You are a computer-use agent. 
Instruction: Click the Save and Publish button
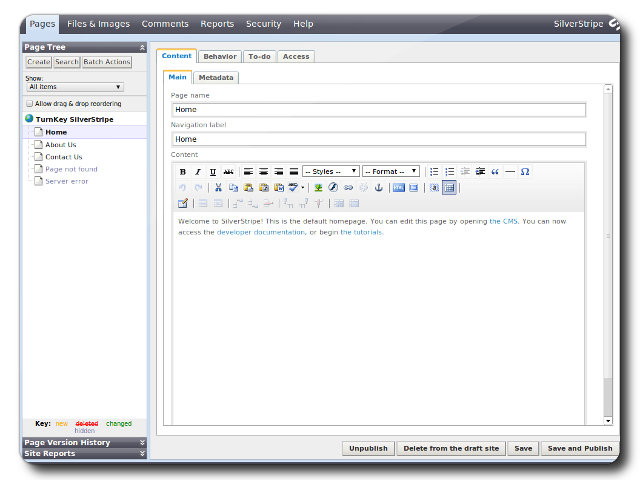tap(580, 449)
